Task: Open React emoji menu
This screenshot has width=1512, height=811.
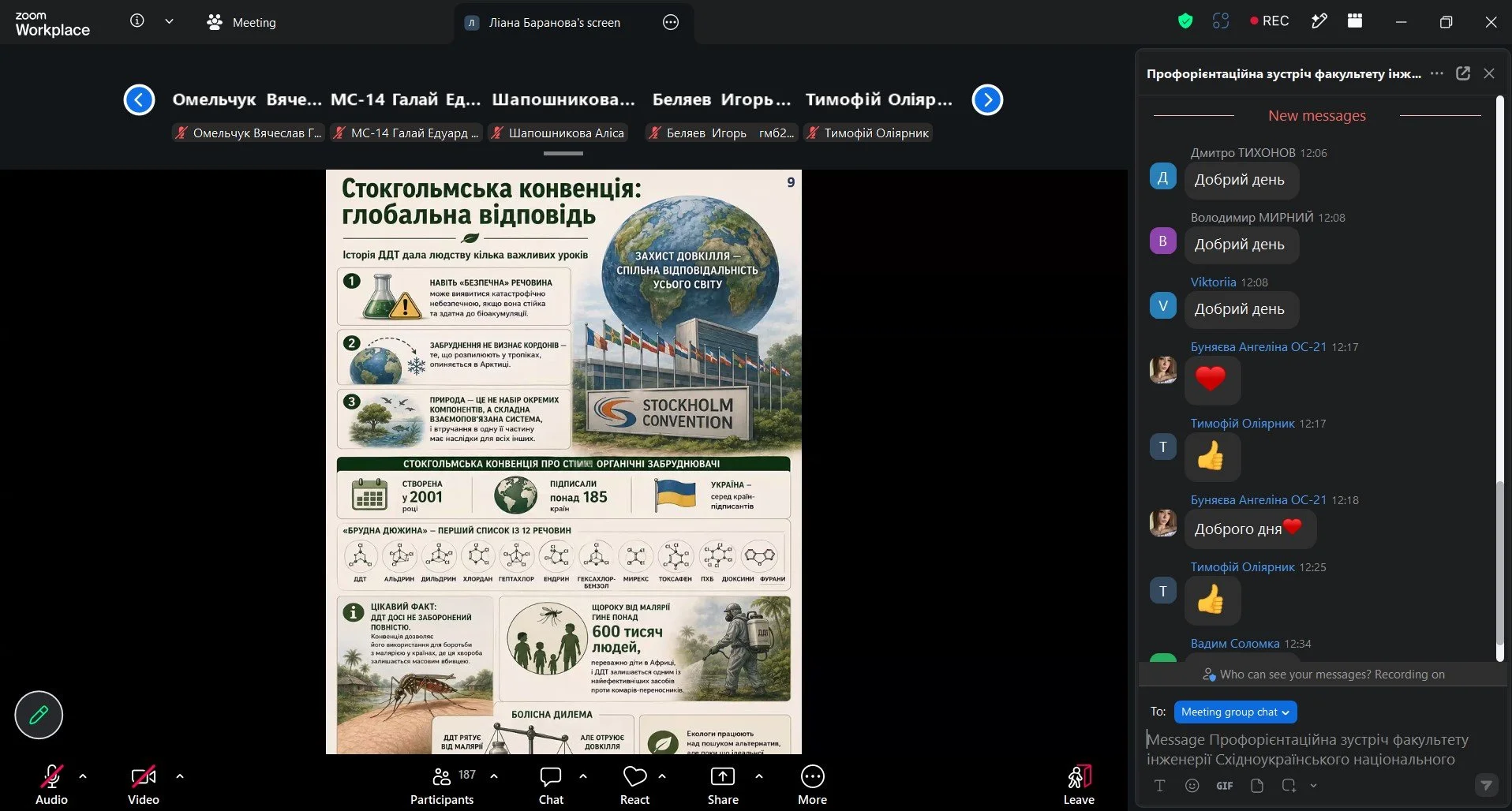Action: tap(634, 784)
